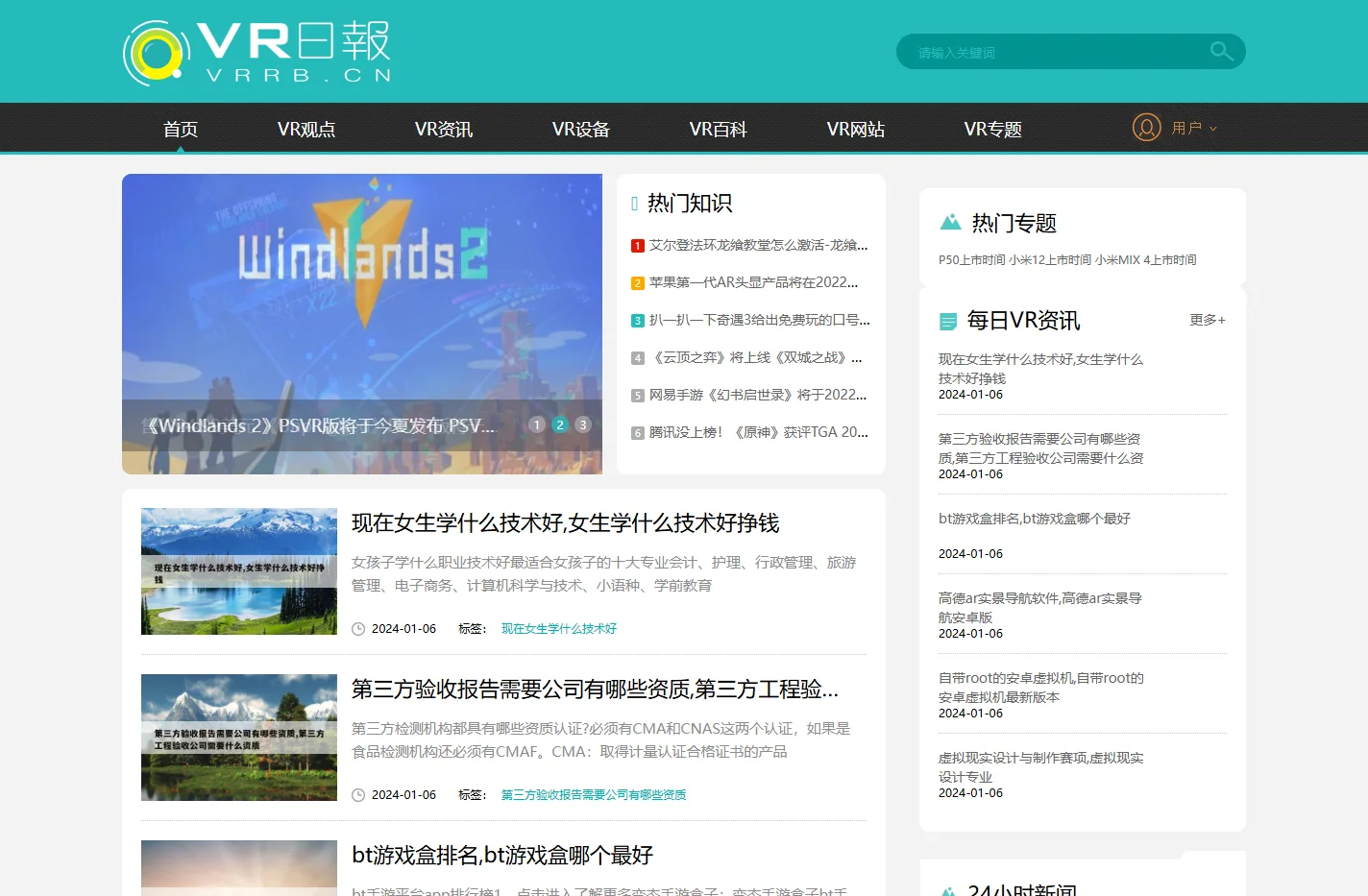This screenshot has height=896, width=1368.
Task: Focus the keyword search input field
Action: point(1052,52)
